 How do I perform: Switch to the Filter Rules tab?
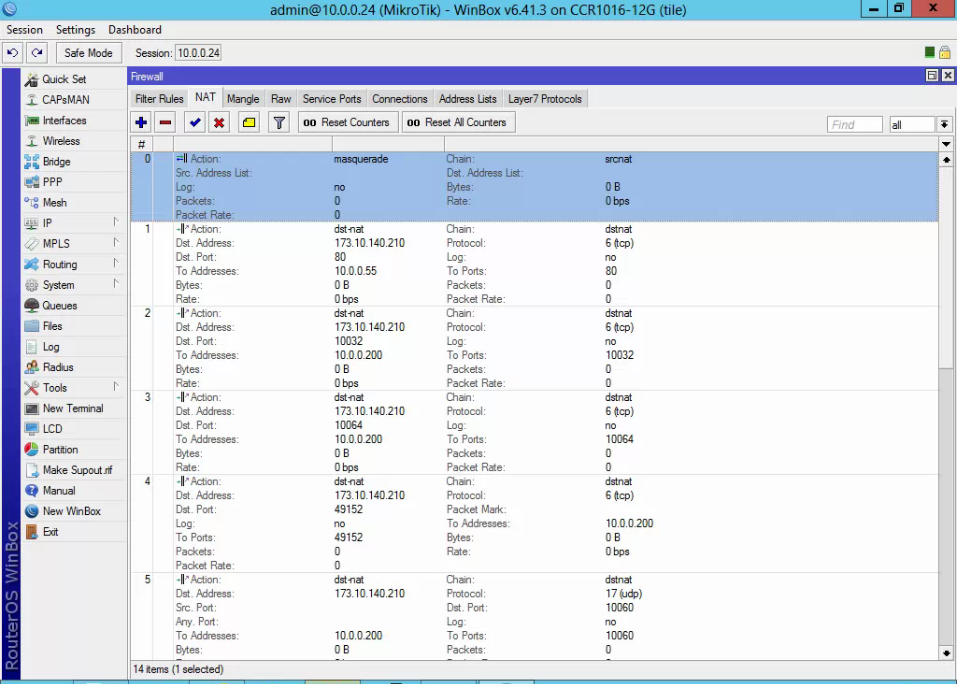coord(159,99)
